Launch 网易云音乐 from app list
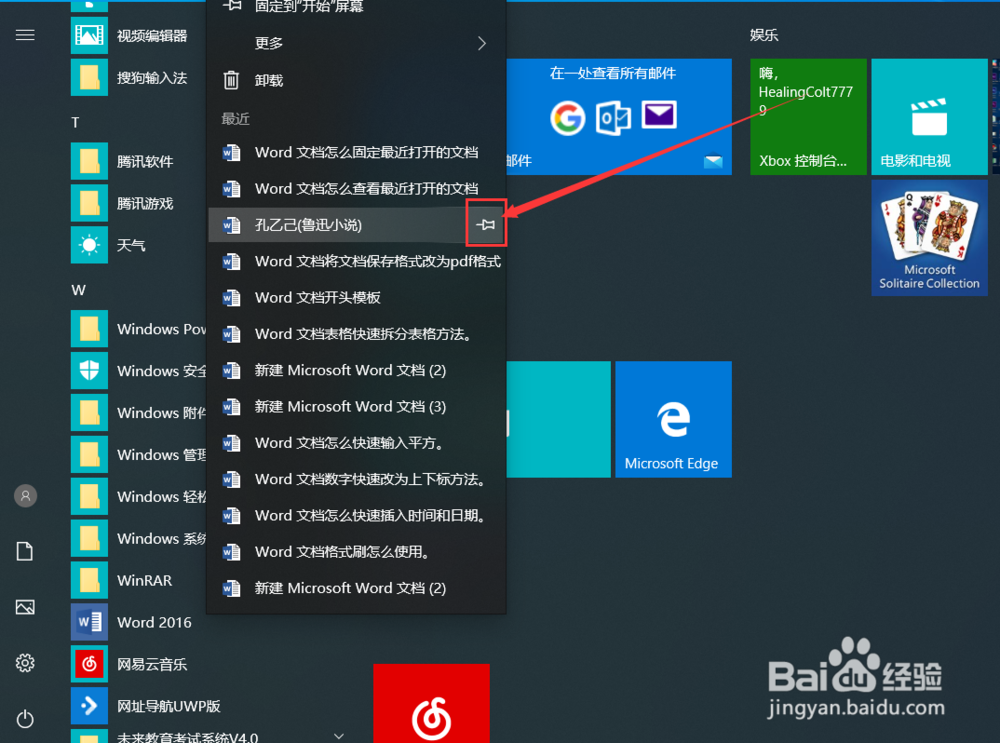Screen dimensions: 1000x743 click(x=138, y=664)
